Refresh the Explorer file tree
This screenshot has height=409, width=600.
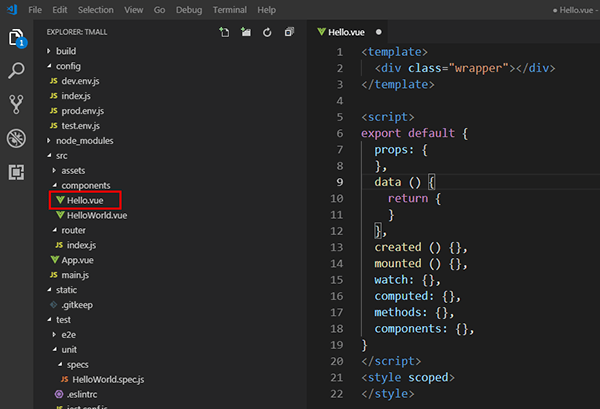coord(268,32)
